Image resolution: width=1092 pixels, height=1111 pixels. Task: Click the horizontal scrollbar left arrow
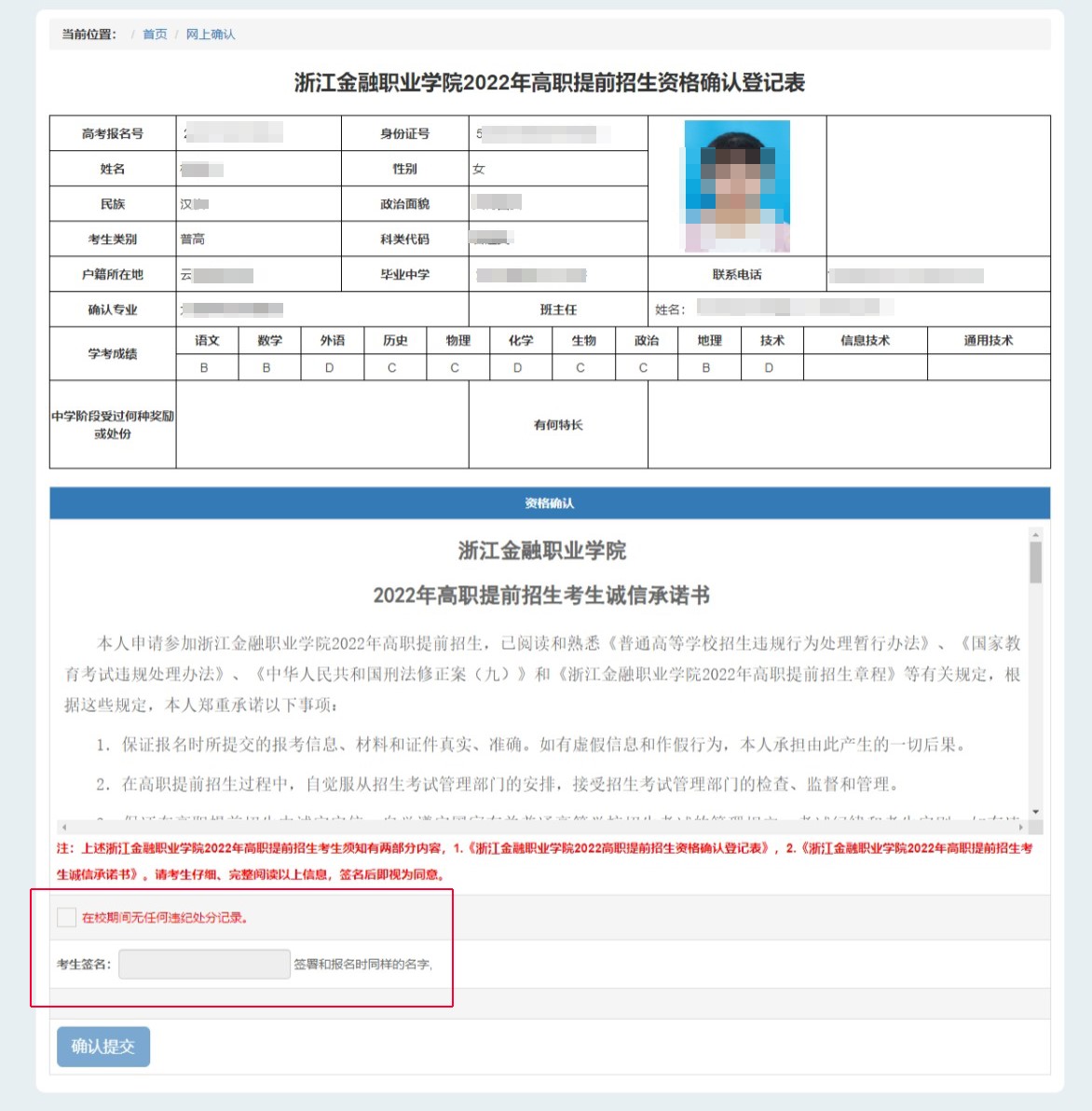[x=63, y=827]
